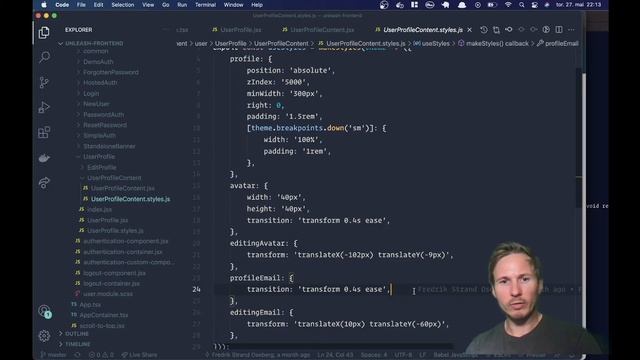Click the Babel JavaScript language mode

coord(455,355)
